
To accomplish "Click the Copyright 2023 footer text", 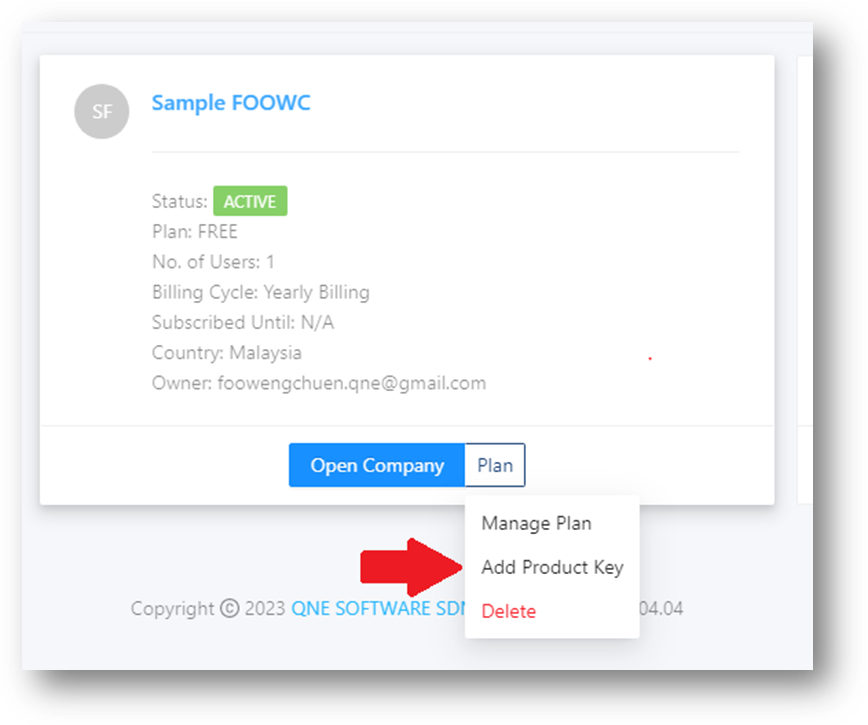I will coord(208,608).
